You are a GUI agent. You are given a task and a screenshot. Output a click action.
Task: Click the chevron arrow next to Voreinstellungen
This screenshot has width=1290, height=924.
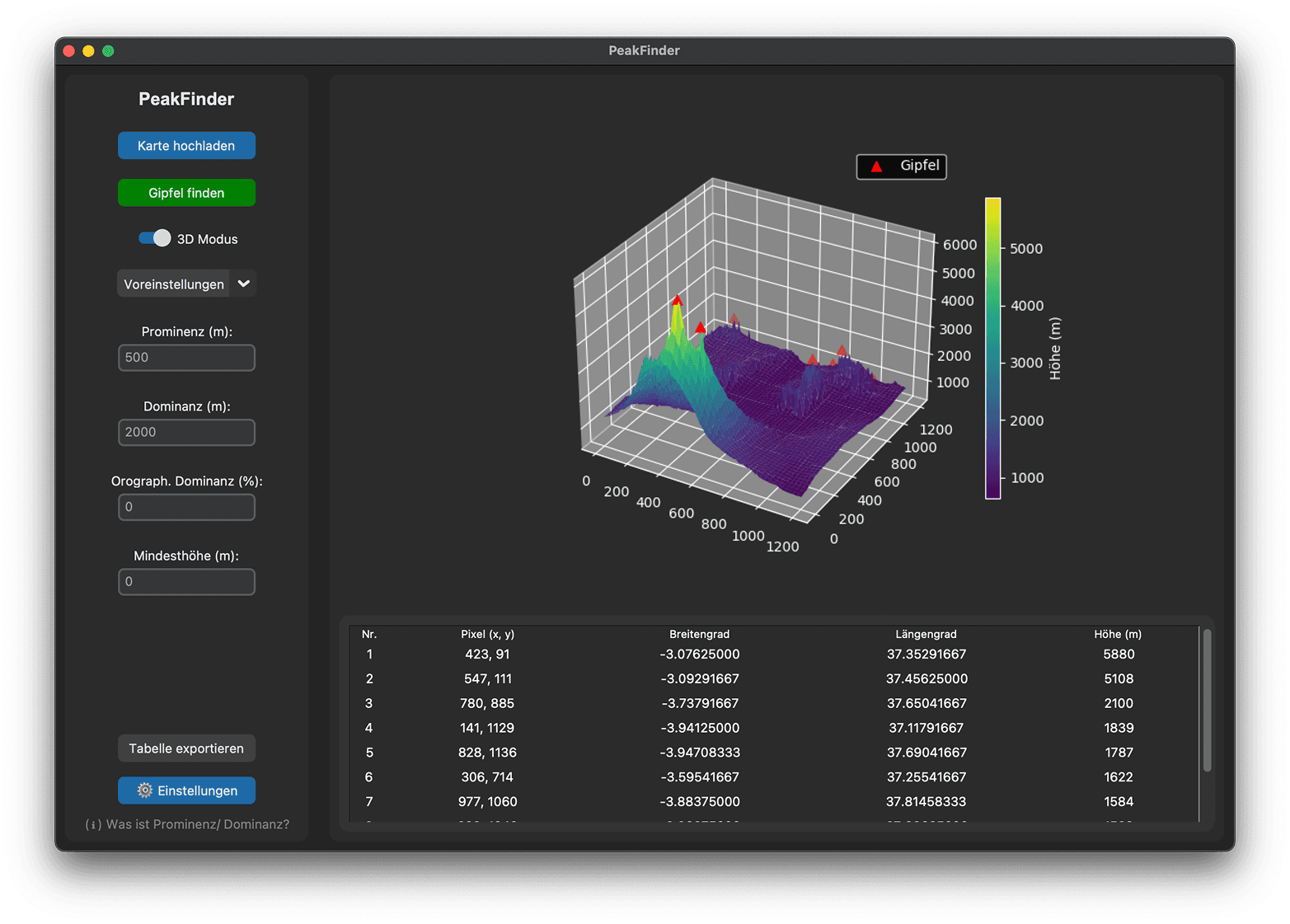point(243,284)
